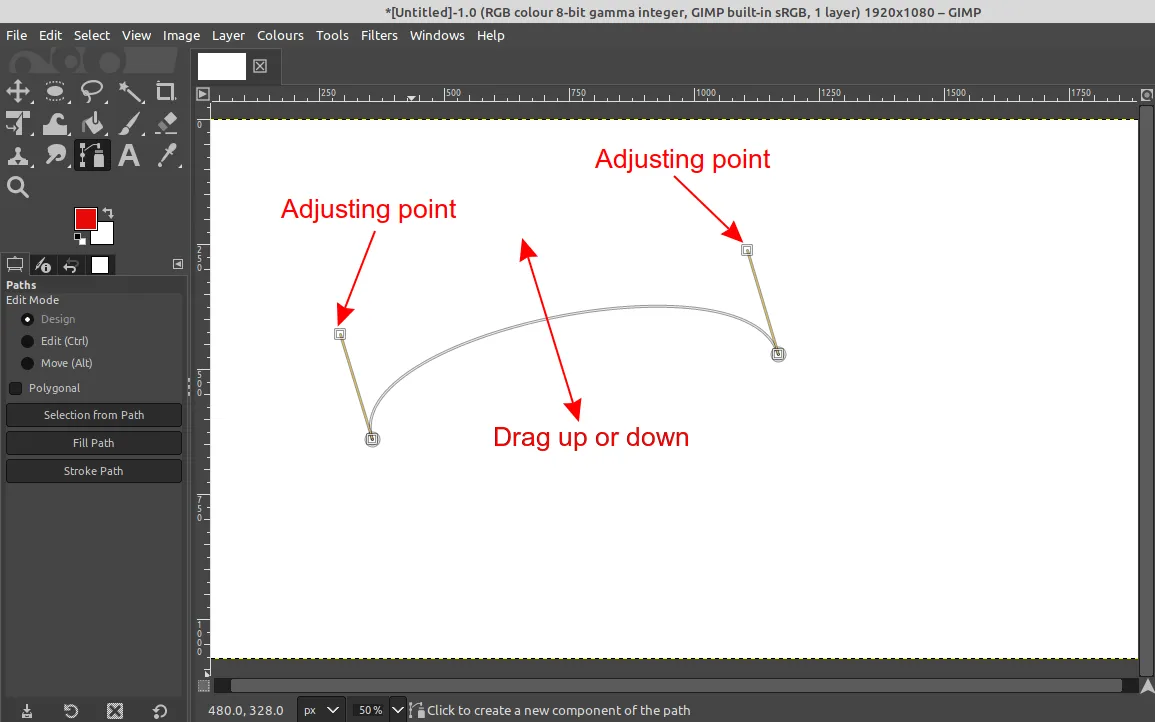Viewport: 1155px width, 722px height.
Task: Open the Colours menu
Action: coord(280,35)
